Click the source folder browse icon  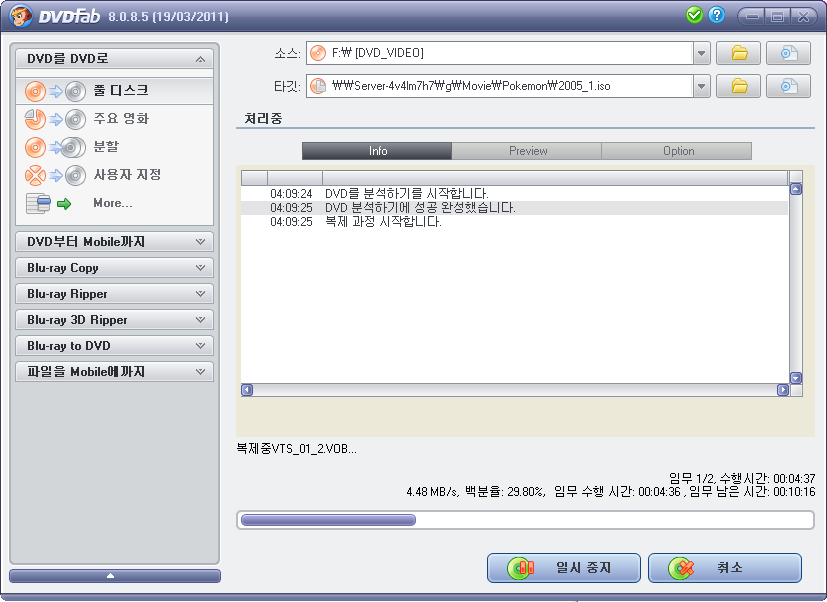tap(739, 53)
